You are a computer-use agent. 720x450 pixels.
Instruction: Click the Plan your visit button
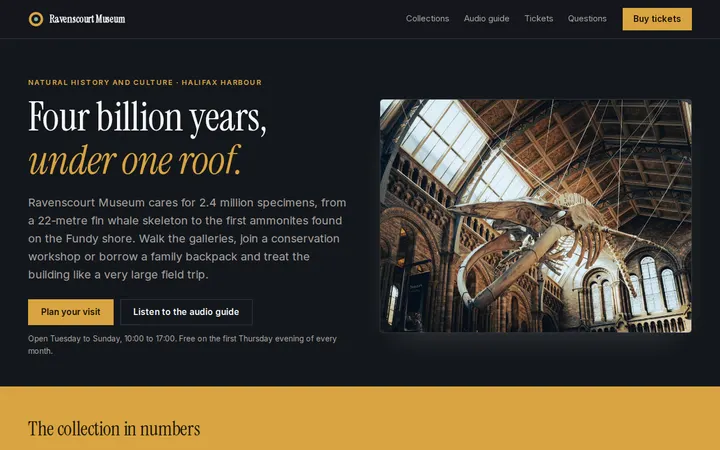pos(71,312)
